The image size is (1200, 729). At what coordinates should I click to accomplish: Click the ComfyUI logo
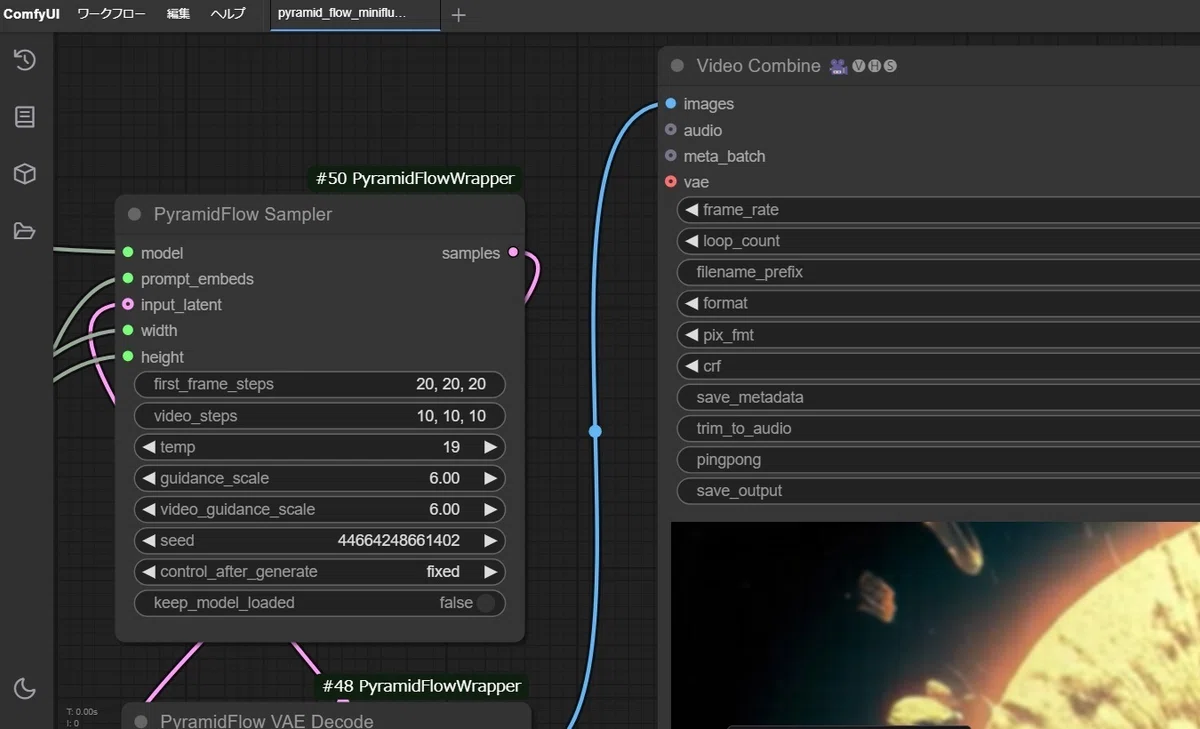point(32,14)
